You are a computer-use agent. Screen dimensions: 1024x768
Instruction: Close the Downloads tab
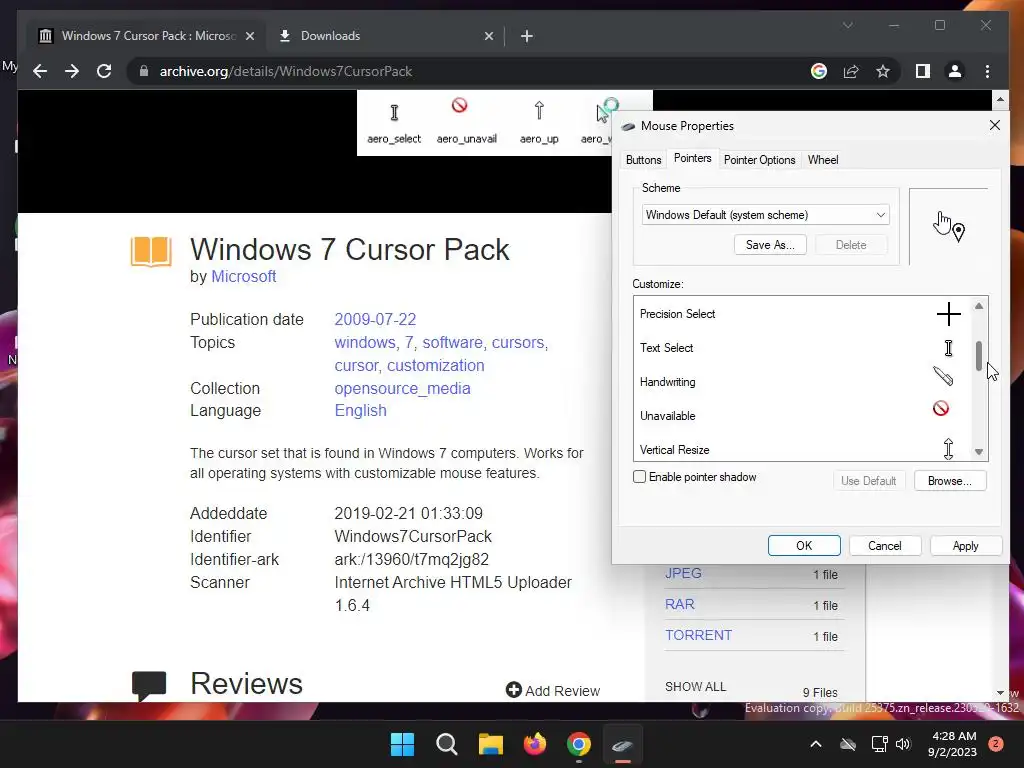pos(488,36)
